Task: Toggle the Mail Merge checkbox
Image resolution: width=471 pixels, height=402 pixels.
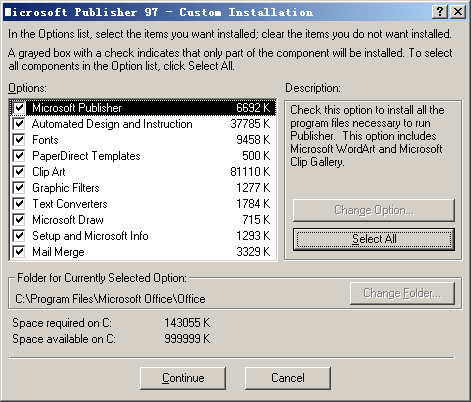Action: [19, 252]
